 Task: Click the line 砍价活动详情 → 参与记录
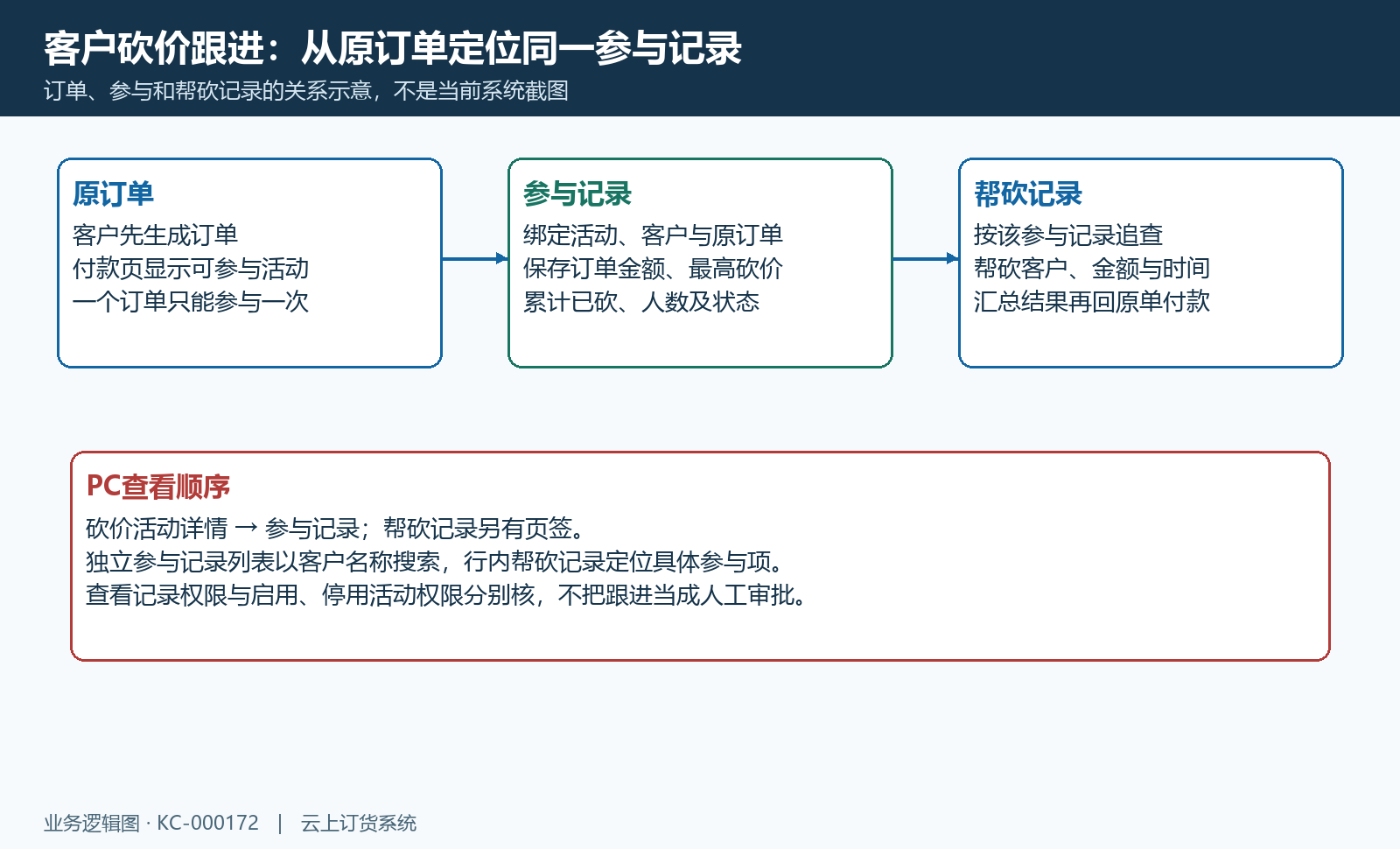tap(223, 528)
